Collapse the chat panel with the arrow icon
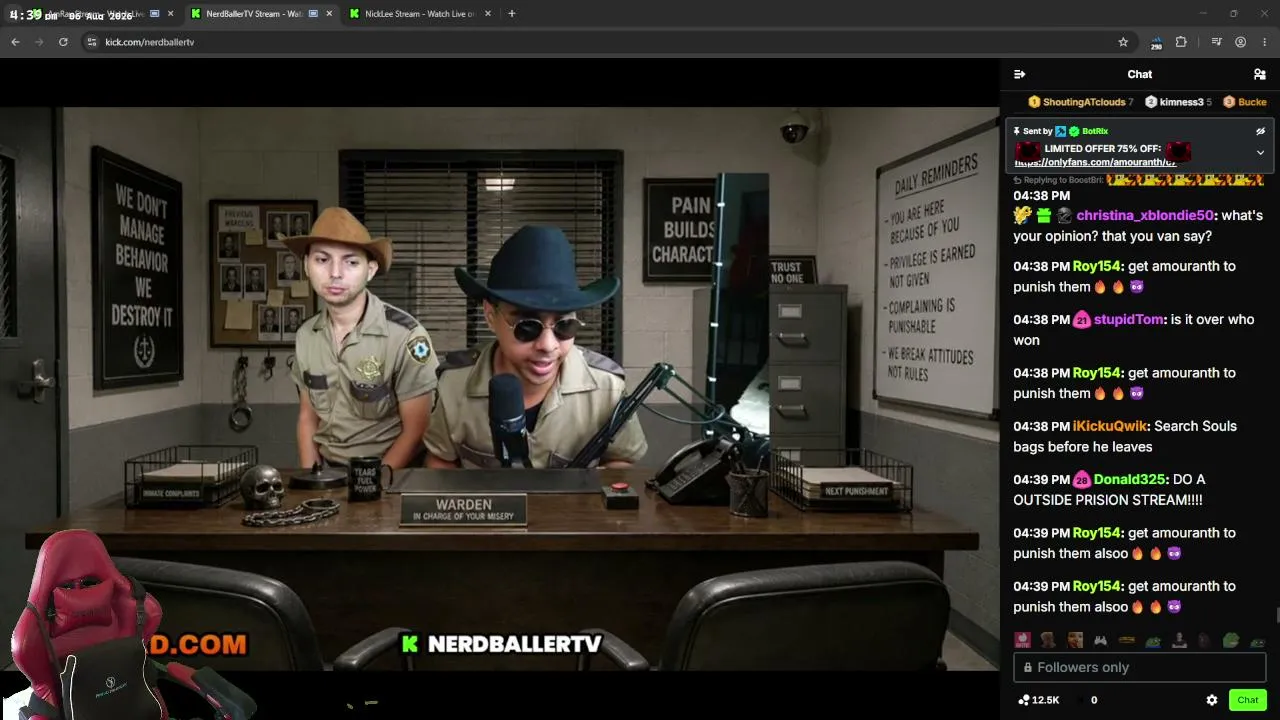This screenshot has width=1280, height=720. click(1019, 74)
